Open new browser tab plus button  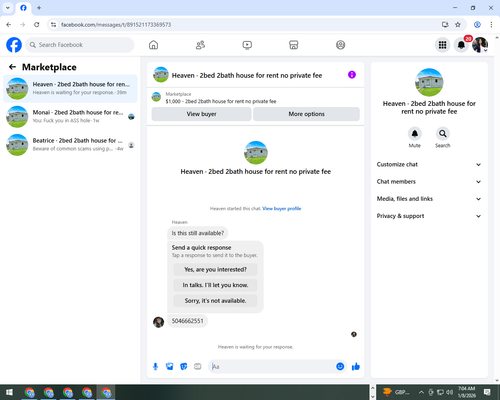39,8
